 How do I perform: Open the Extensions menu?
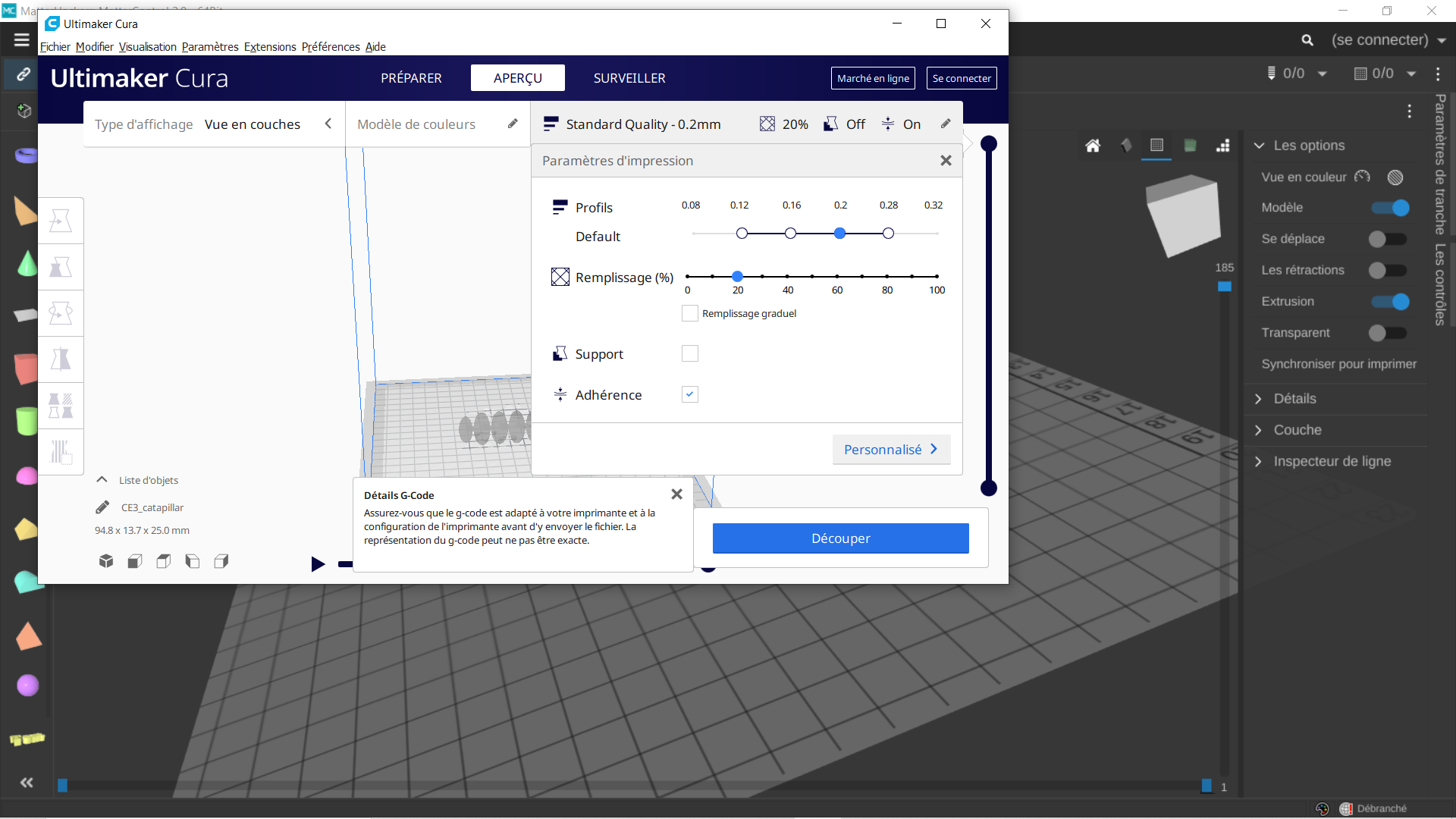pyautogui.click(x=270, y=47)
